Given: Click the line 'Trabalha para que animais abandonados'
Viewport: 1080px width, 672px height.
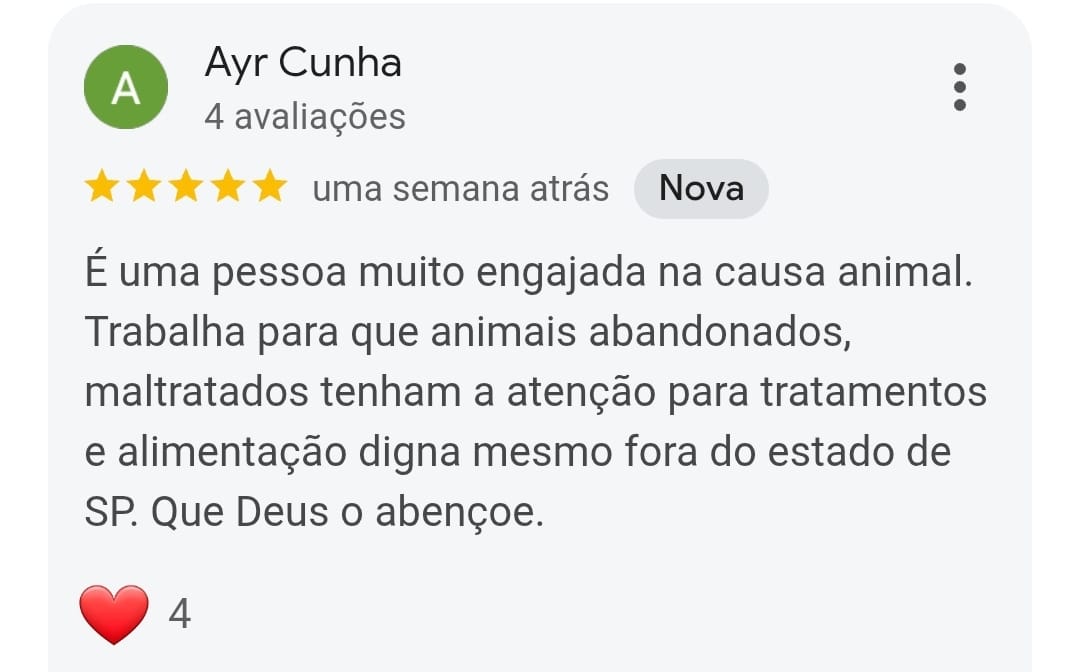Looking at the screenshot, I should click(468, 333).
